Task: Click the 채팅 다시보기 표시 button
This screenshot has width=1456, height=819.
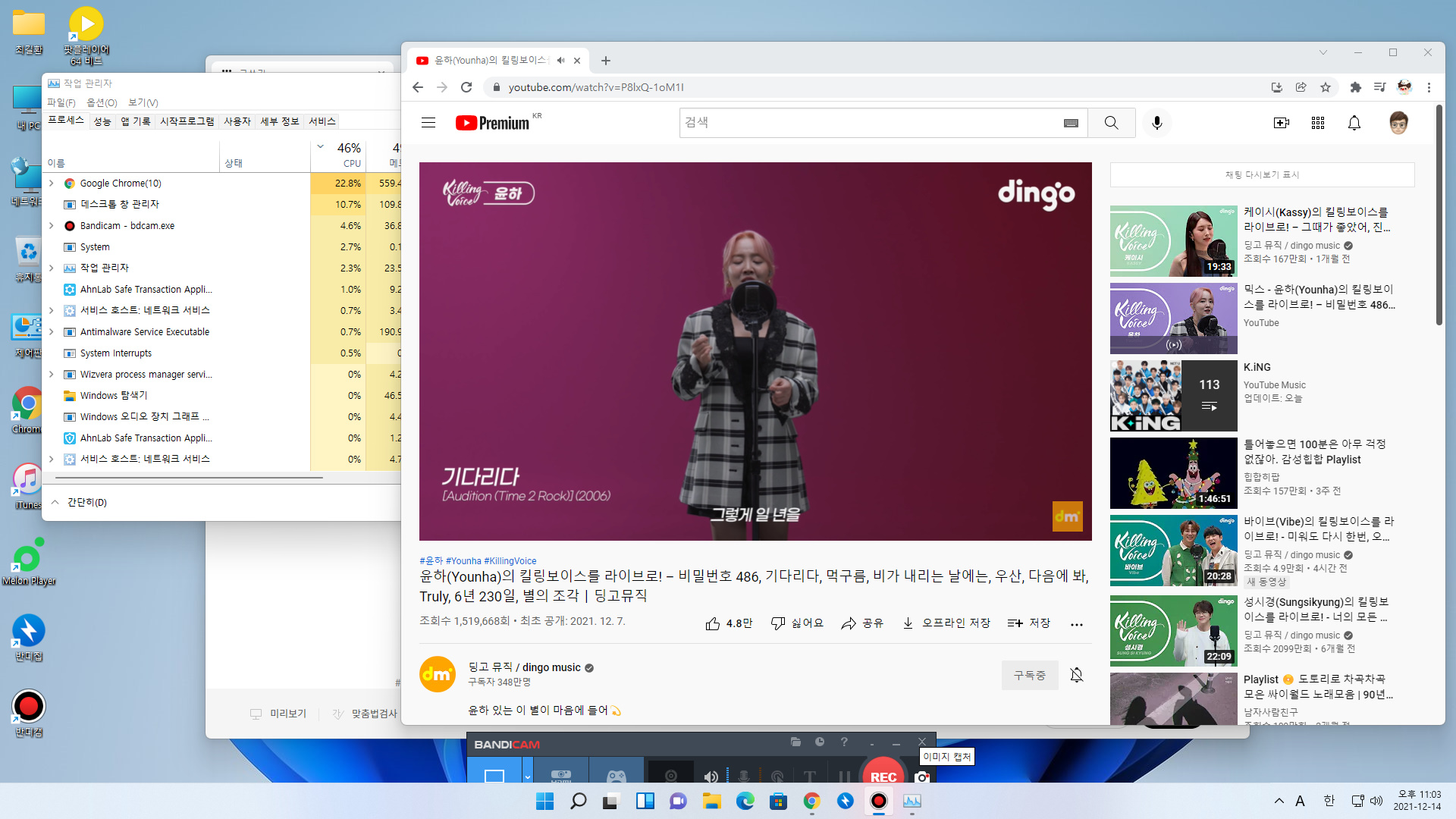Action: pos(1262,175)
